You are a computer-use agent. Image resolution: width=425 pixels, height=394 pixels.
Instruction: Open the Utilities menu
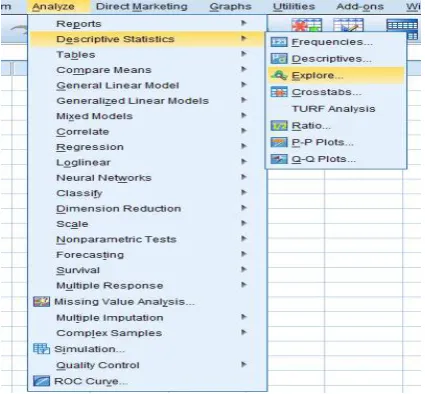point(294,7)
